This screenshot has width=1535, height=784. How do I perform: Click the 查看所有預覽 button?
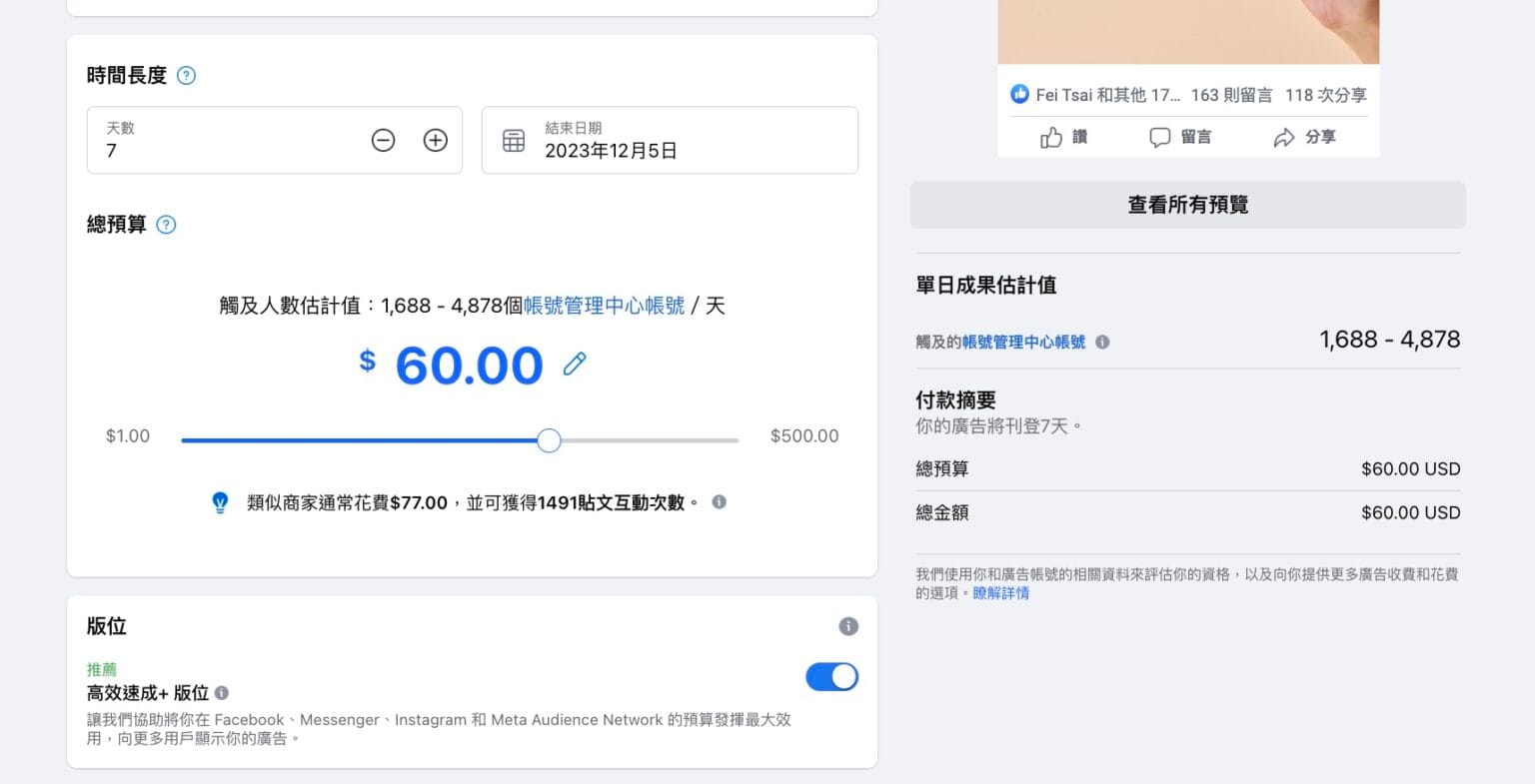[1187, 204]
